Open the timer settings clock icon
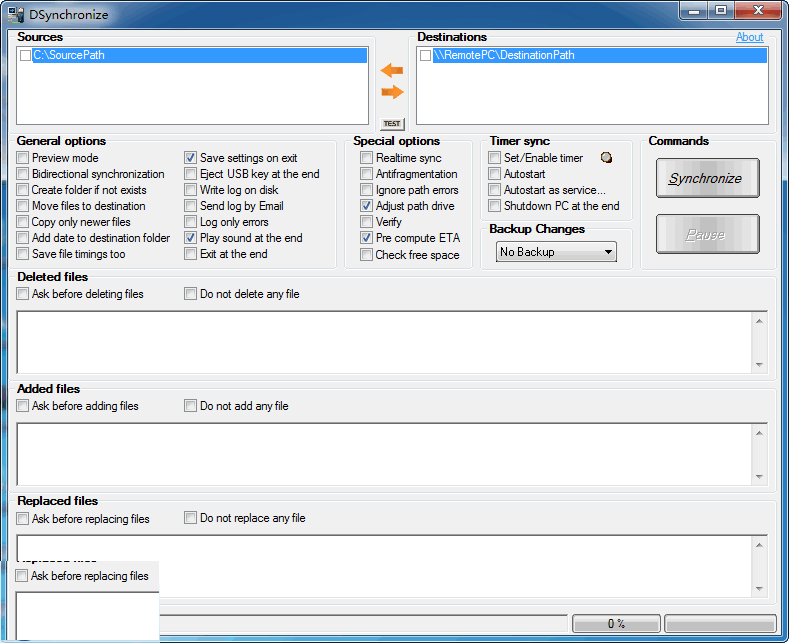 click(606, 158)
